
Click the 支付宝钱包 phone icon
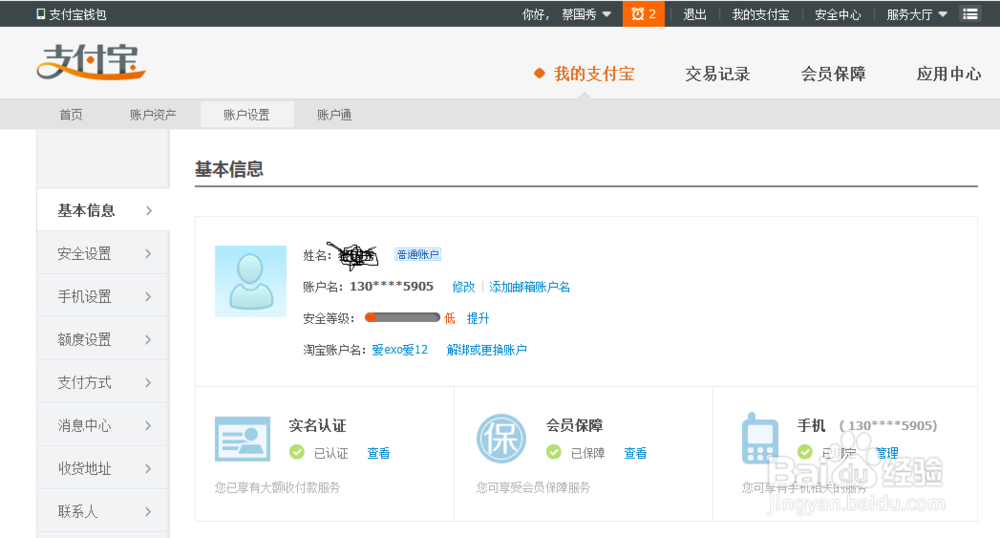41,14
